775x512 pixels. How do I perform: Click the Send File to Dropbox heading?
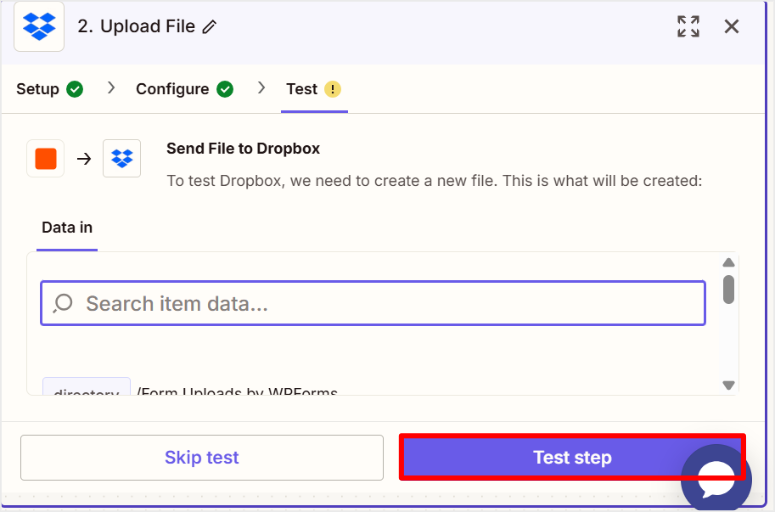point(243,148)
